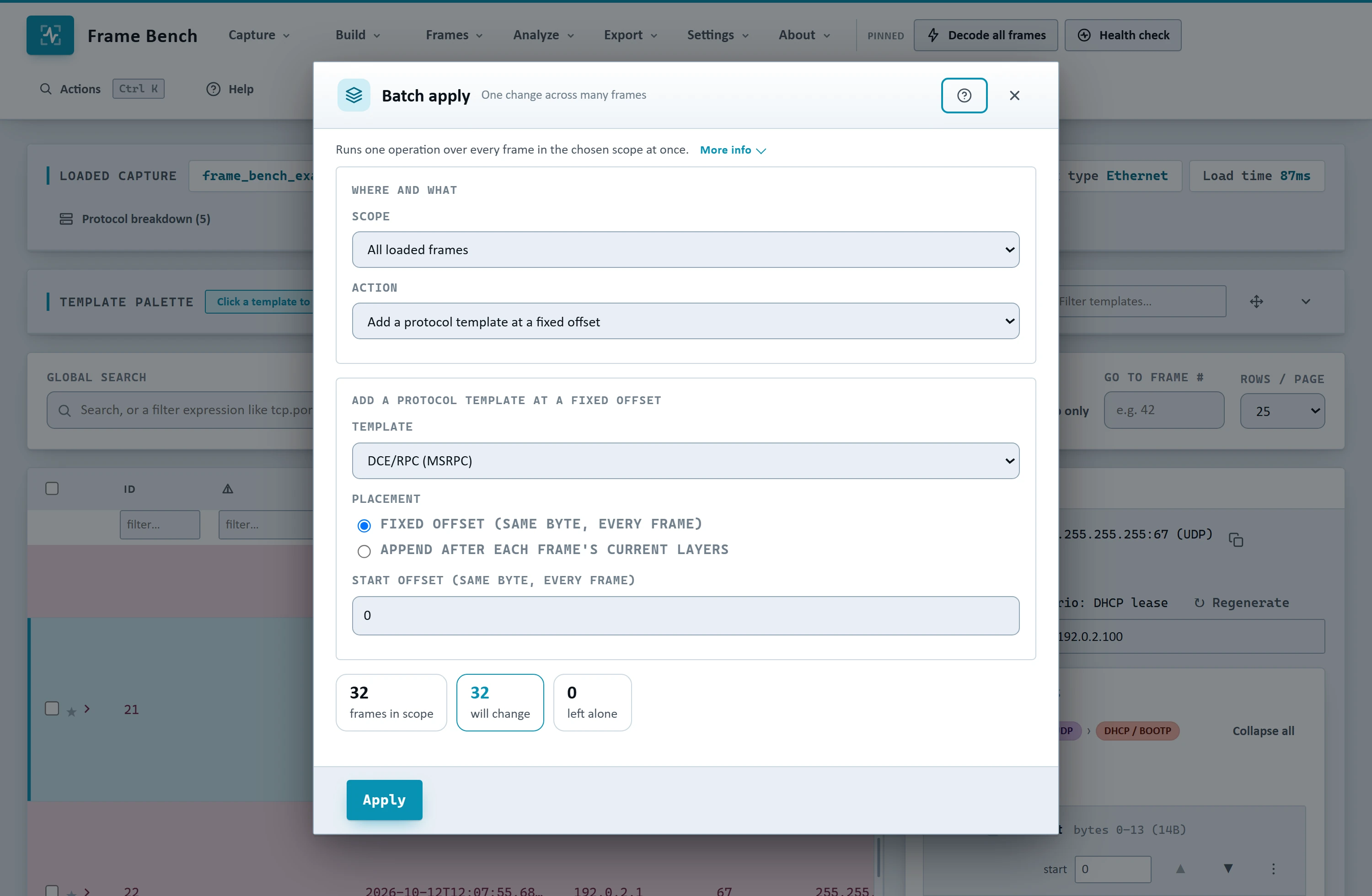The image size is (1372, 896).
Task: Open the About menu
Action: click(x=804, y=35)
